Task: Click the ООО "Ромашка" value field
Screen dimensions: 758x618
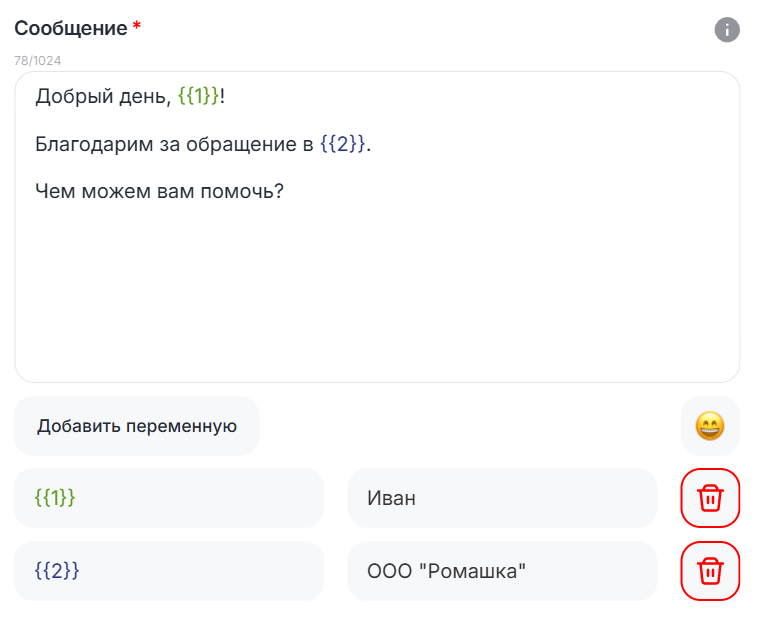Action: pyautogui.click(x=502, y=571)
